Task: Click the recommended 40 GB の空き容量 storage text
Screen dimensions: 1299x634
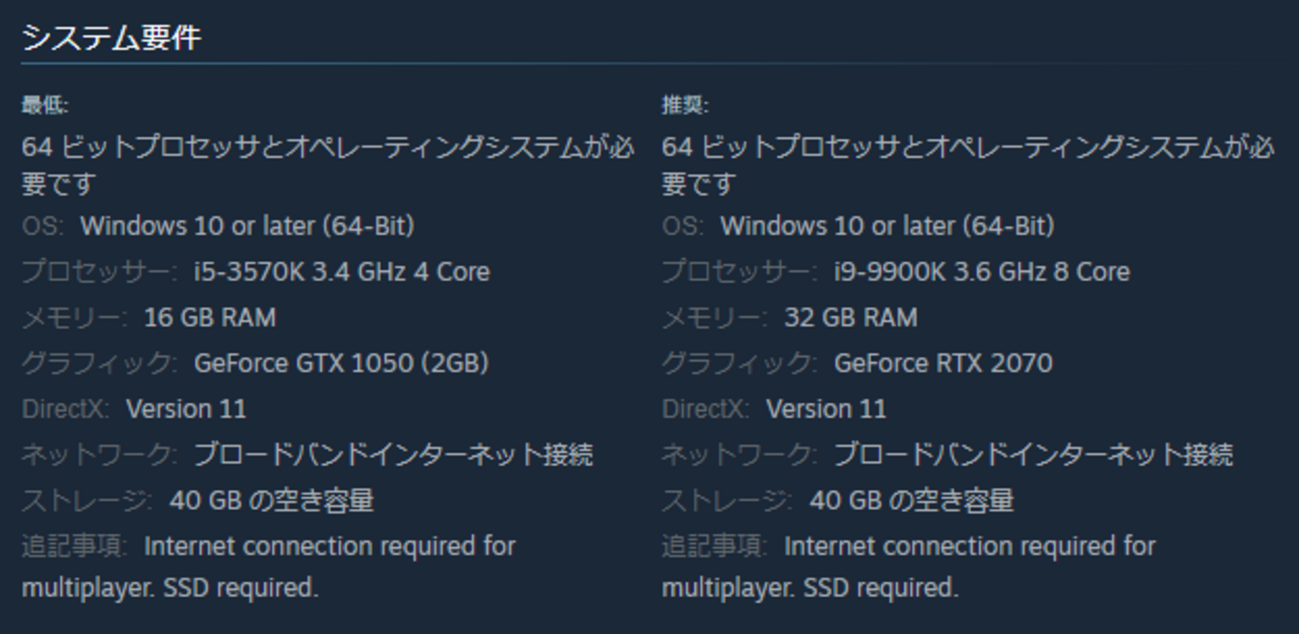Action: [911, 500]
